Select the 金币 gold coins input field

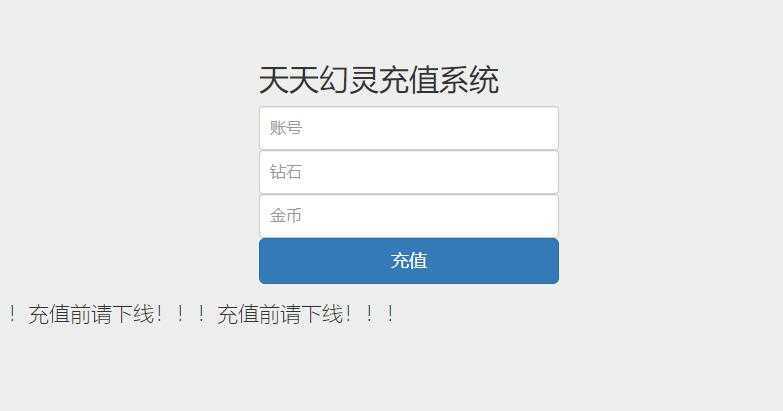pos(408,216)
